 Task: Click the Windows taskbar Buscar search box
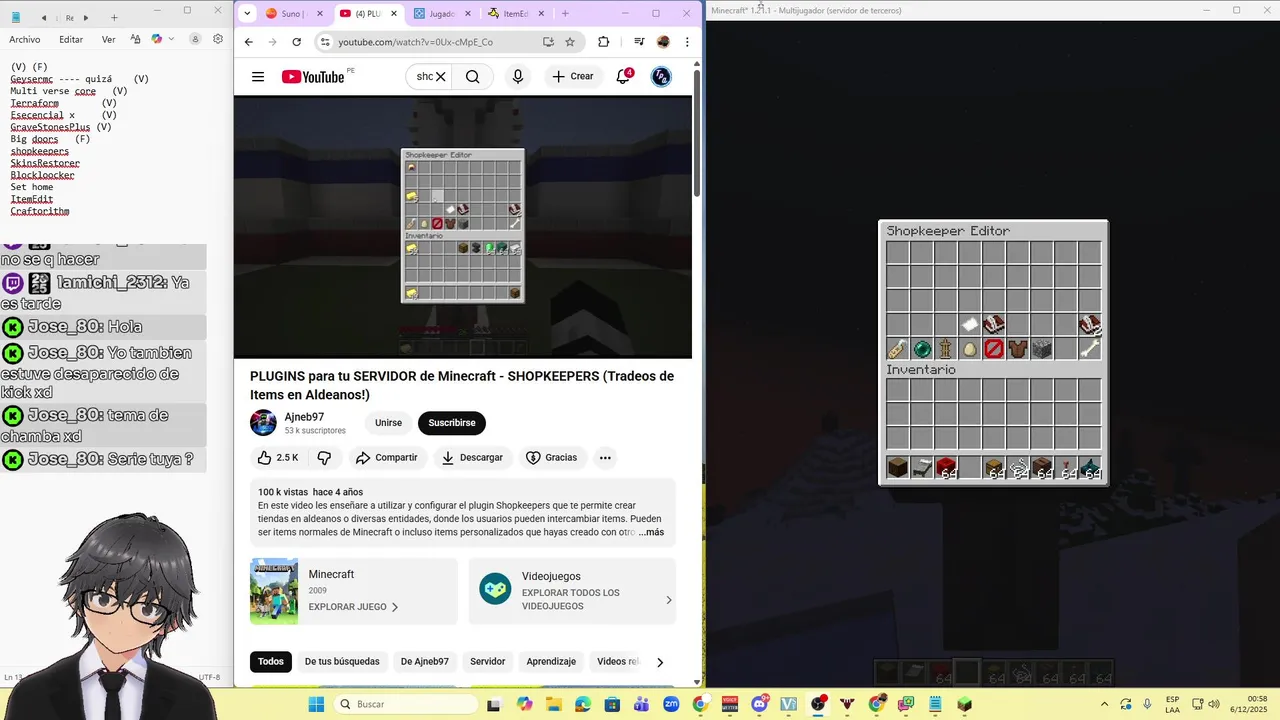pos(408,704)
